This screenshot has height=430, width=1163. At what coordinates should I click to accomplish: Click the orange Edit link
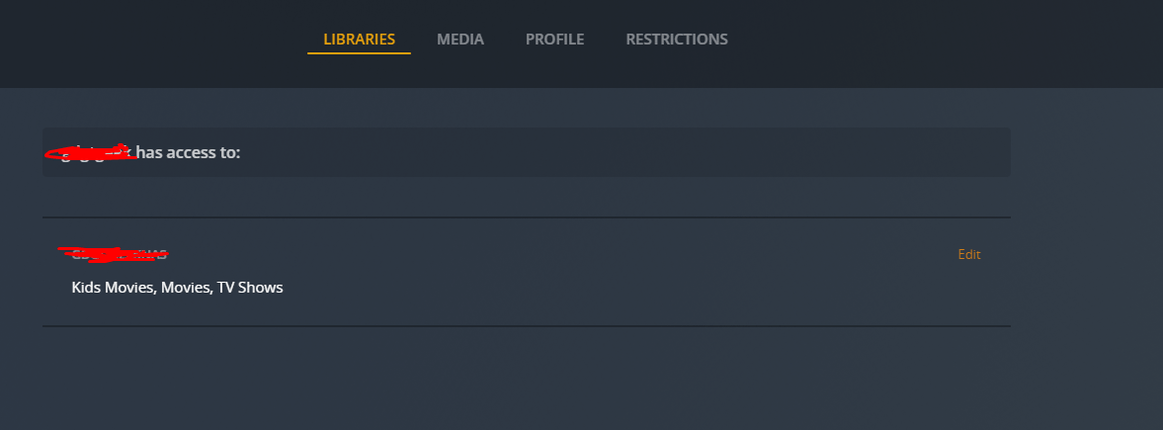[x=969, y=255]
